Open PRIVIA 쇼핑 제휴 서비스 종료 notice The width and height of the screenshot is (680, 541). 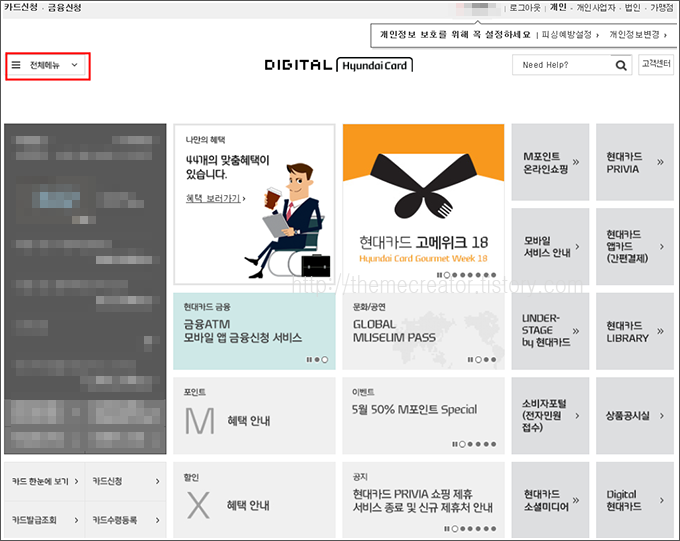pos(423,500)
